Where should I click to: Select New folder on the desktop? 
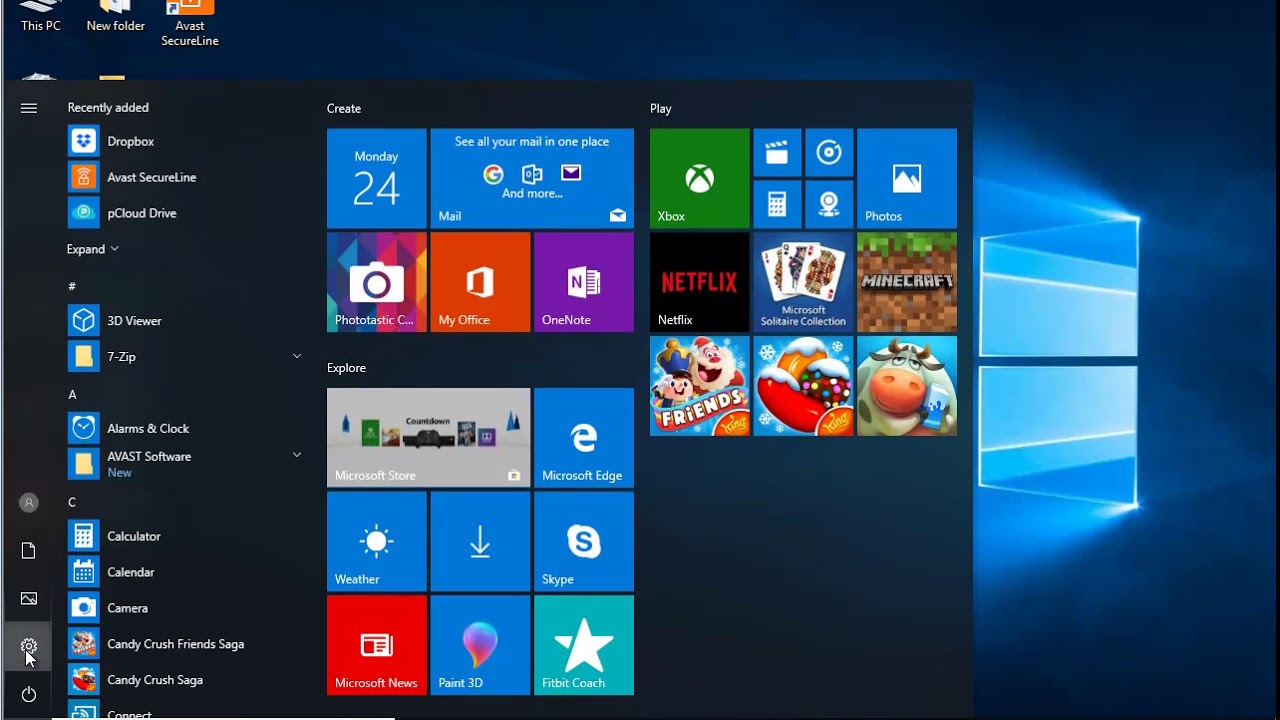pyautogui.click(x=115, y=17)
